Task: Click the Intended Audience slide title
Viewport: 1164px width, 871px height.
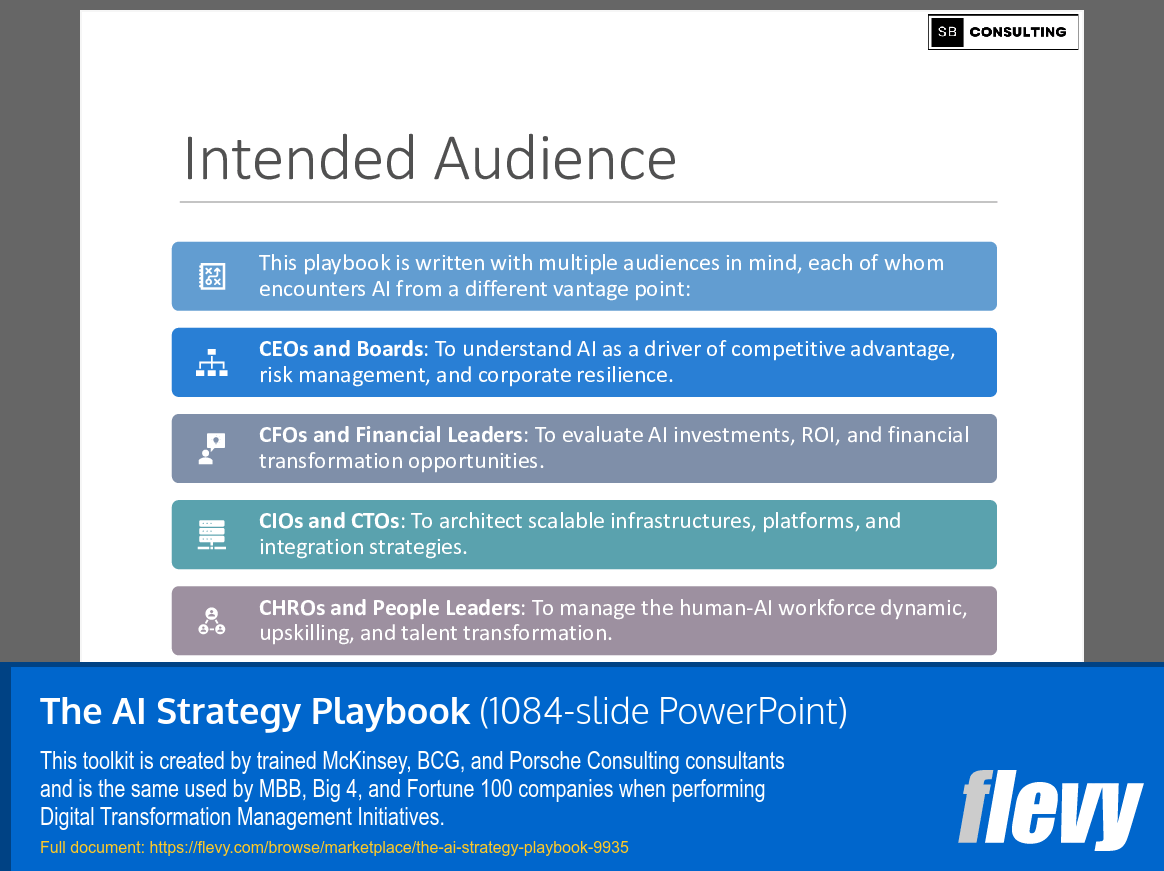Action: [x=430, y=158]
